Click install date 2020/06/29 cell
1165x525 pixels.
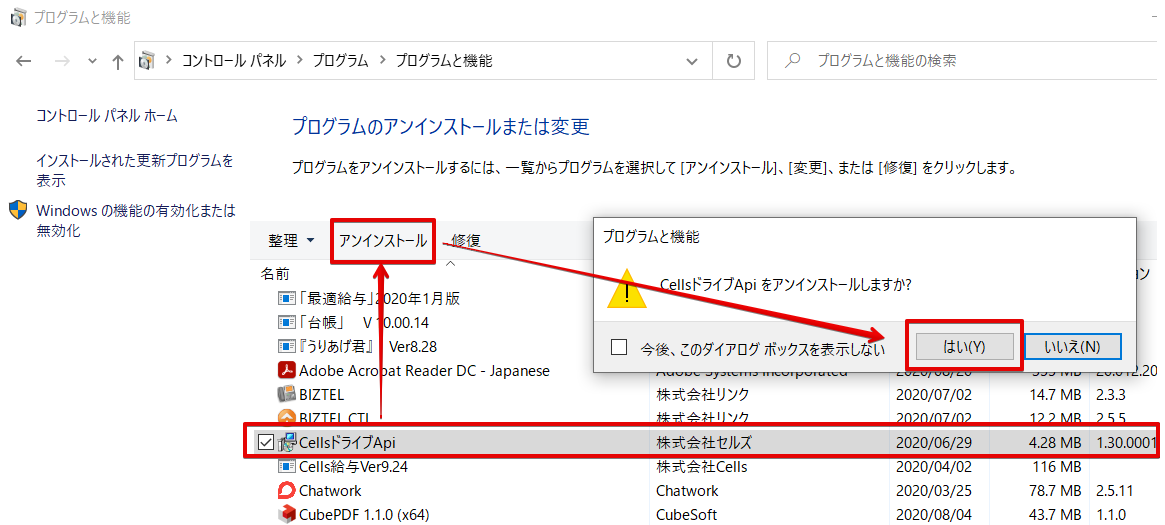tap(932, 443)
